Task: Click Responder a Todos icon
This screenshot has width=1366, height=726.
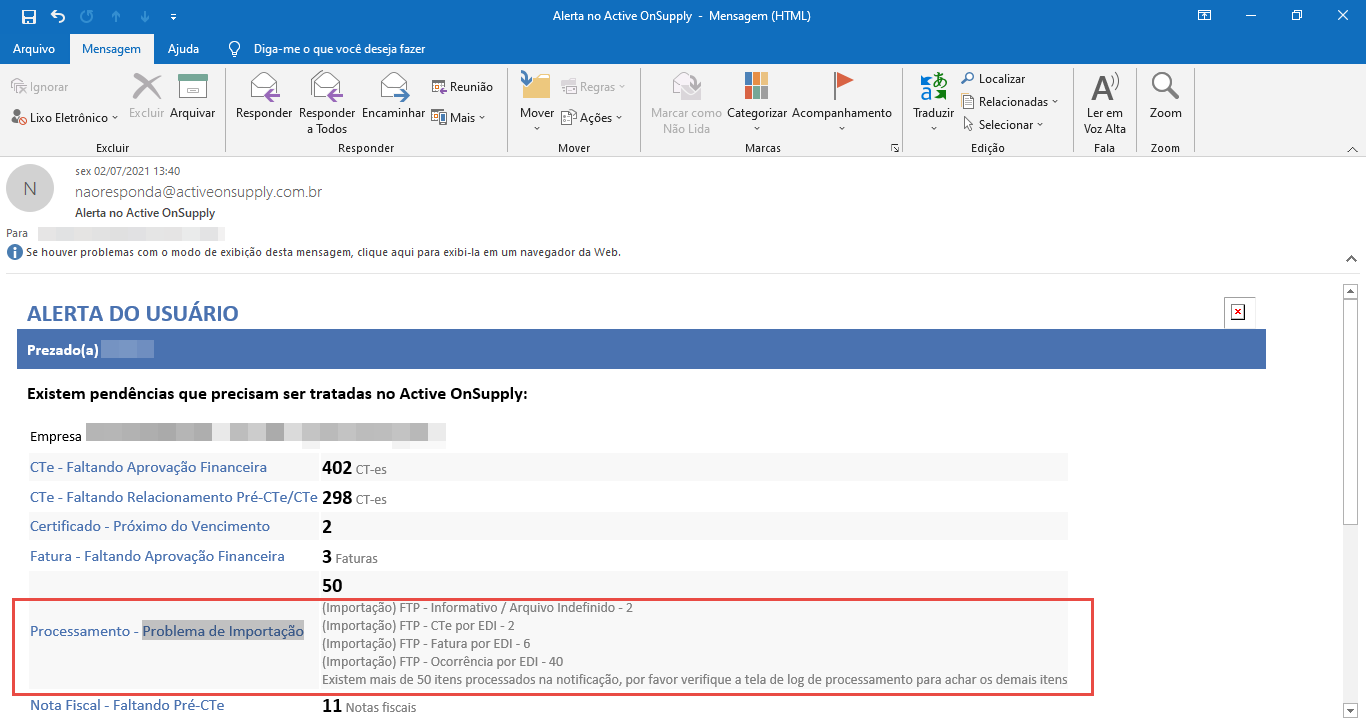Action: point(327,89)
